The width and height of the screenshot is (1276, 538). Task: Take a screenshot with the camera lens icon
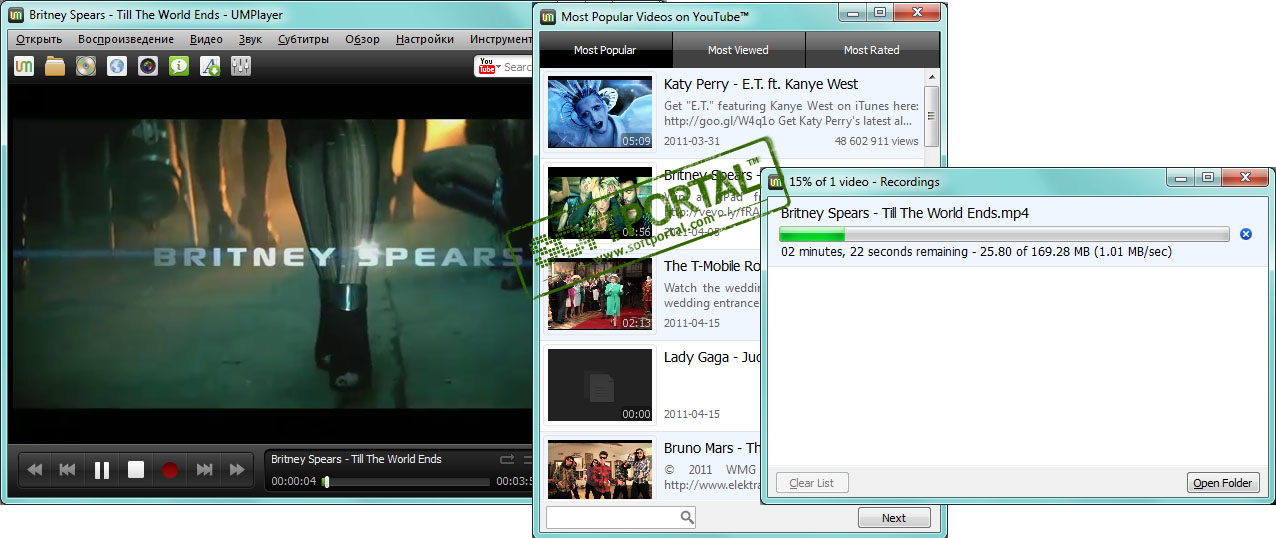[148, 66]
